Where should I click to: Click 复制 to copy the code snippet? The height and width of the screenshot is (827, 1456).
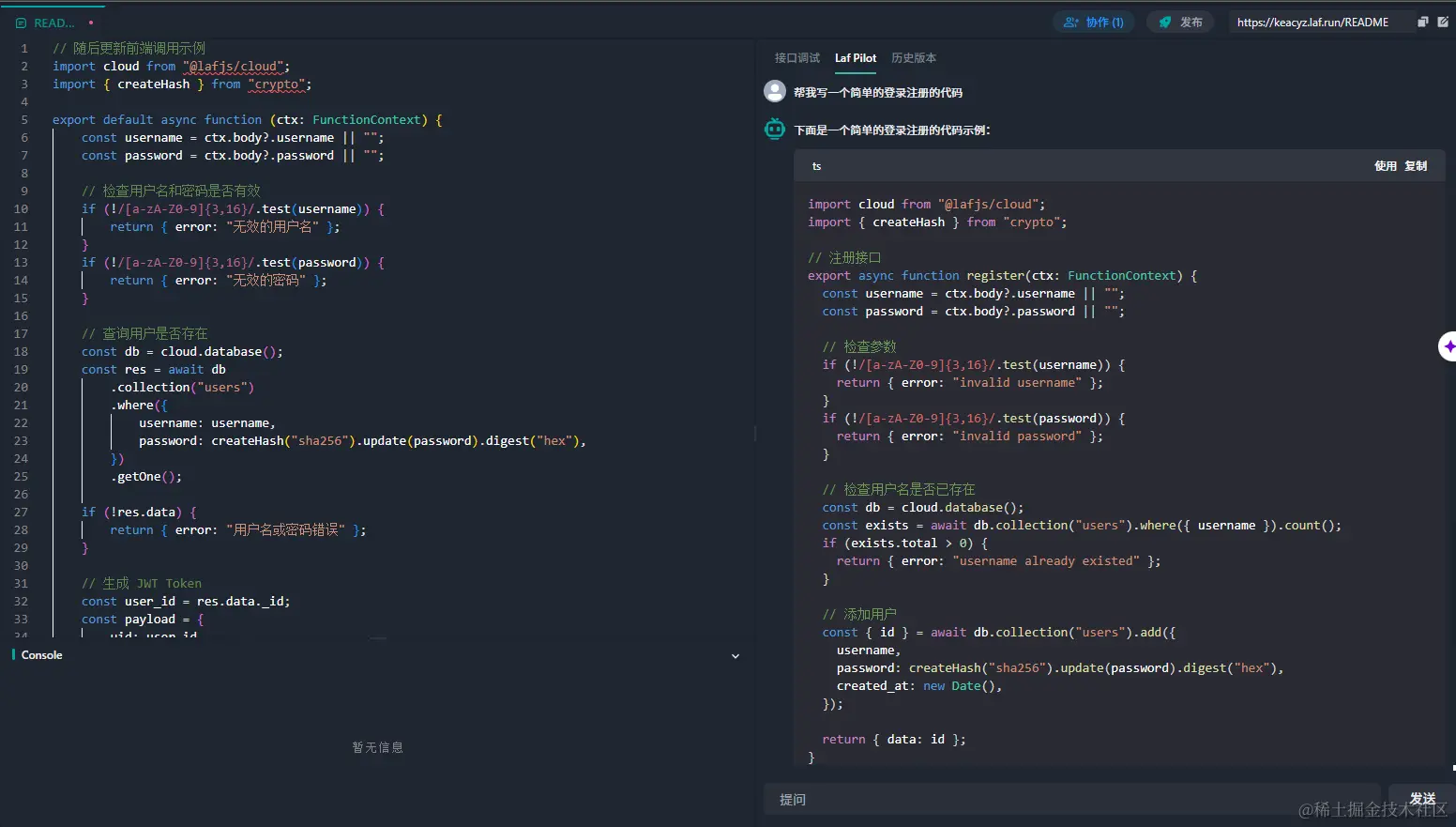[1415, 166]
